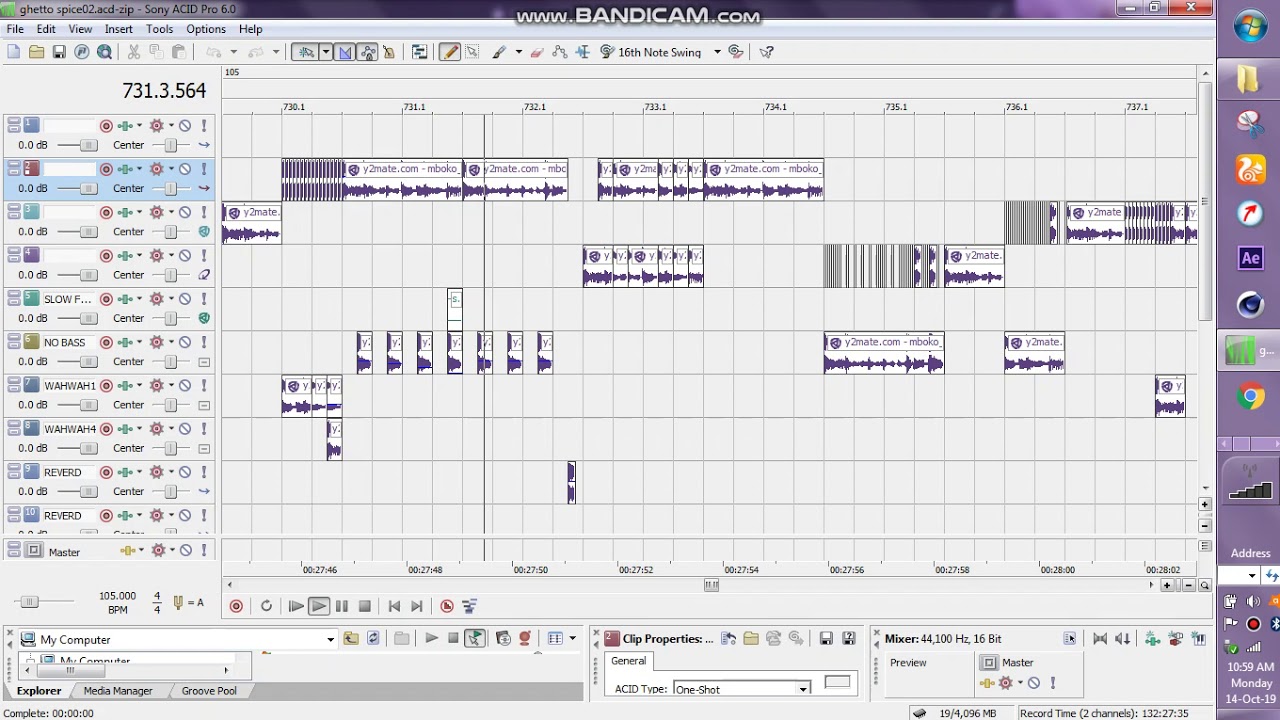
Task: Click Play From Start button
Action: tap(296, 606)
